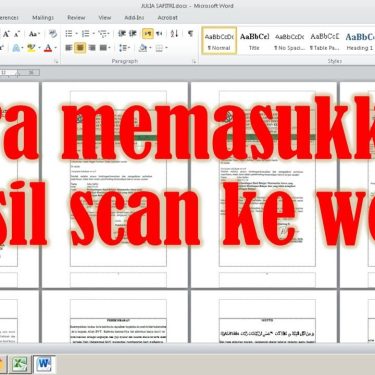Decrease the paragraph indent

(122, 34)
